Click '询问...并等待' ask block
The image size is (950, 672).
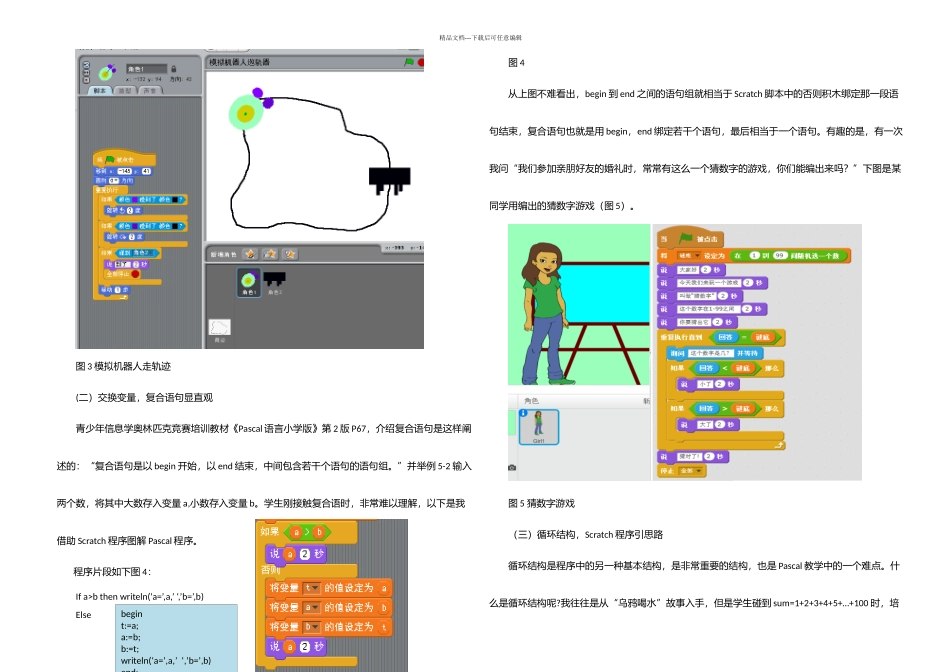pyautogui.click(x=714, y=353)
